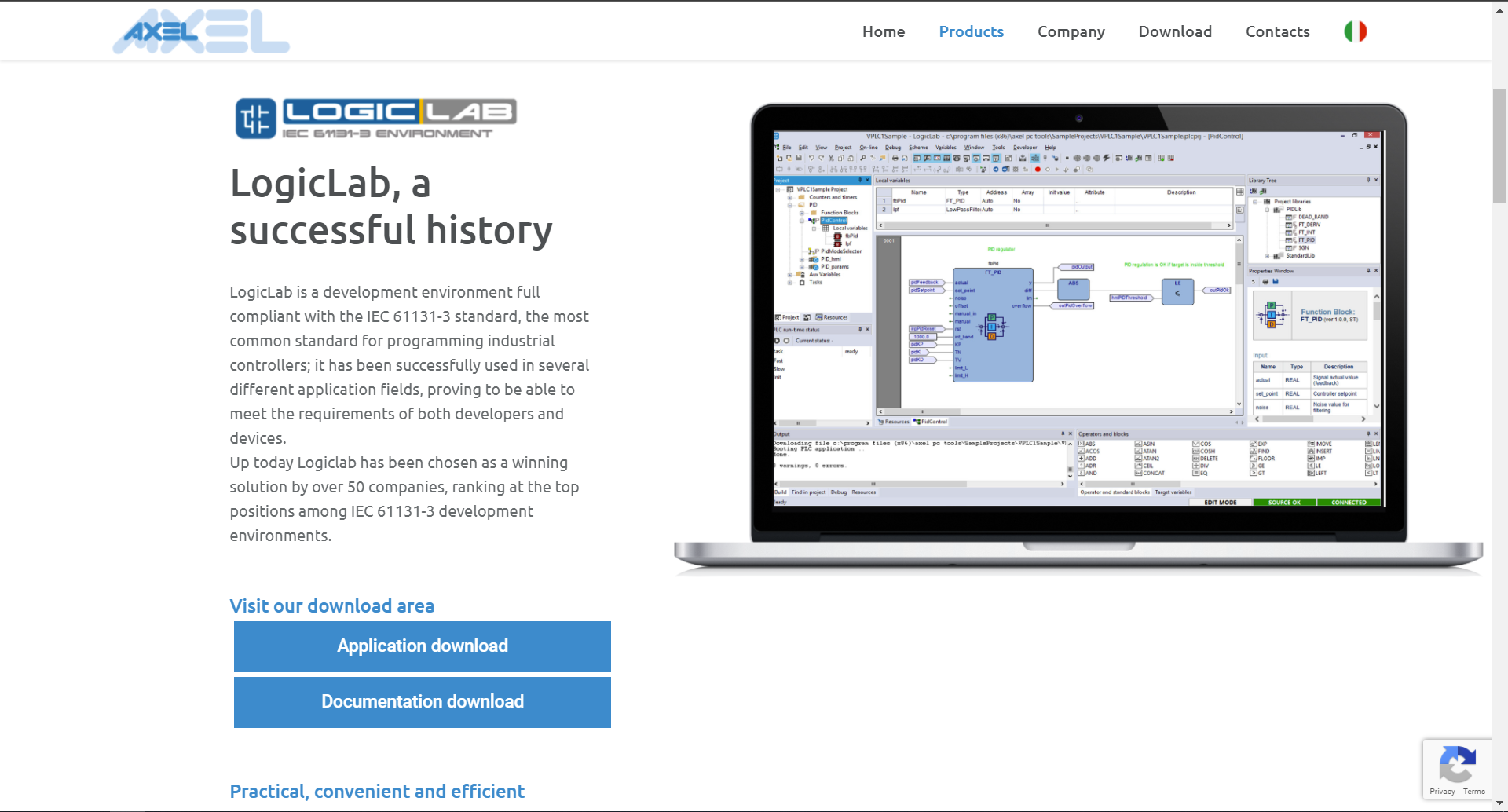Open the reCAPTCHA Privacy link
Image resolution: width=1508 pixels, height=812 pixels.
tap(1442, 792)
